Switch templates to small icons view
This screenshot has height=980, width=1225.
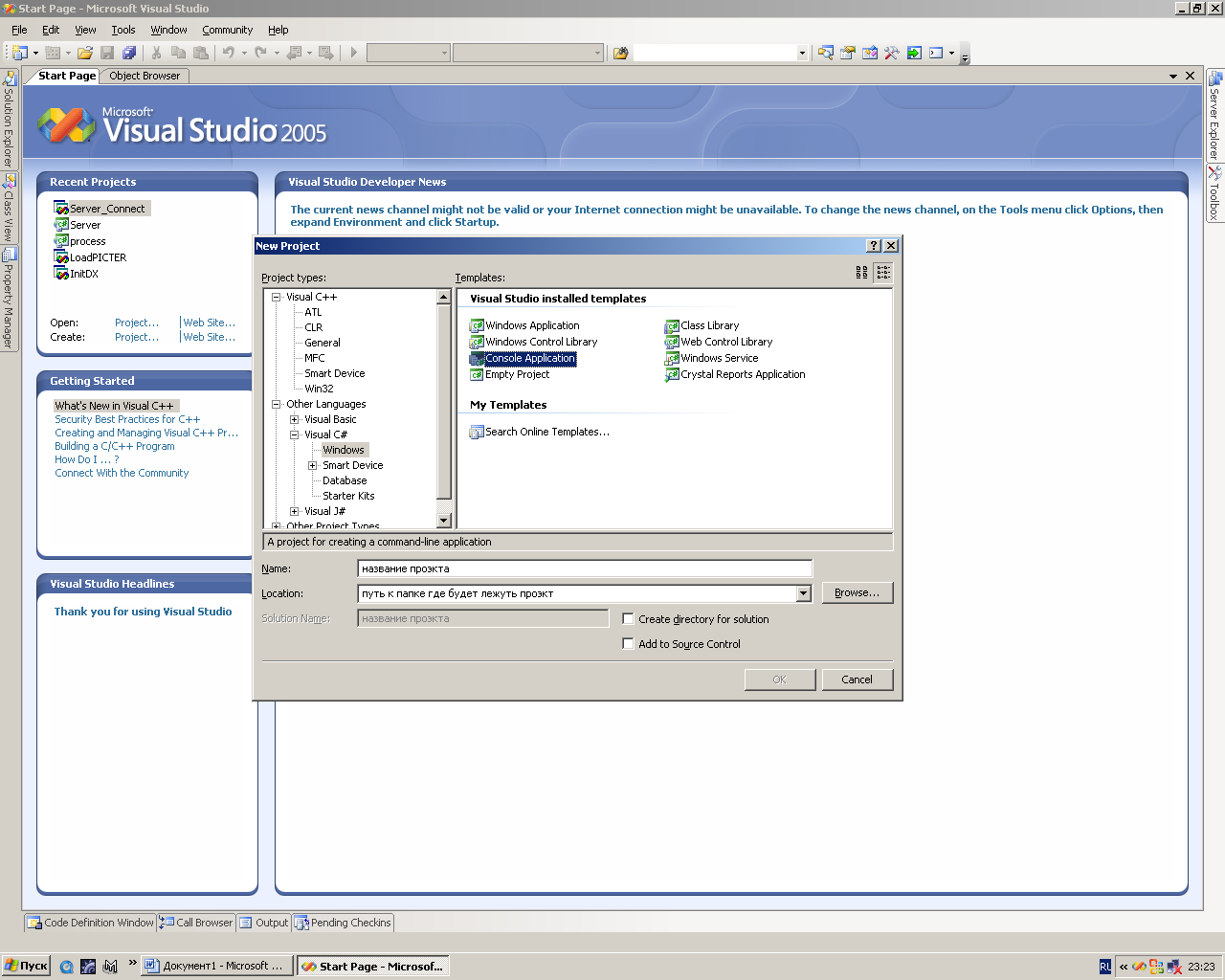tap(883, 273)
